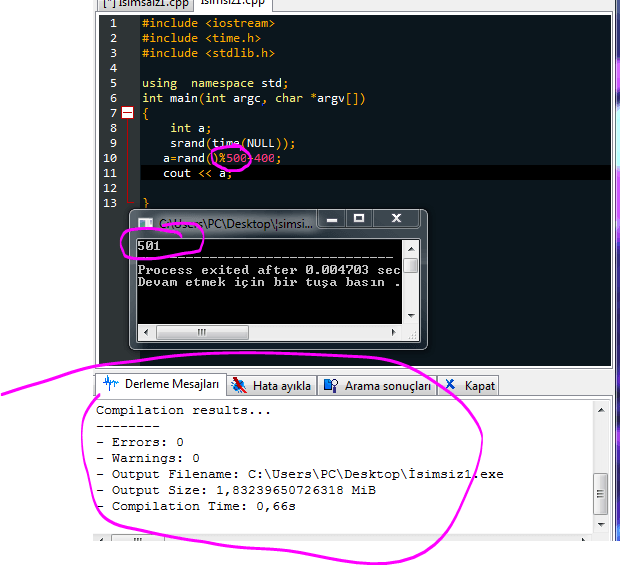620x565 pixels.
Task: Select the active İsimsiz1.cpp editor tab
Action: point(233,3)
